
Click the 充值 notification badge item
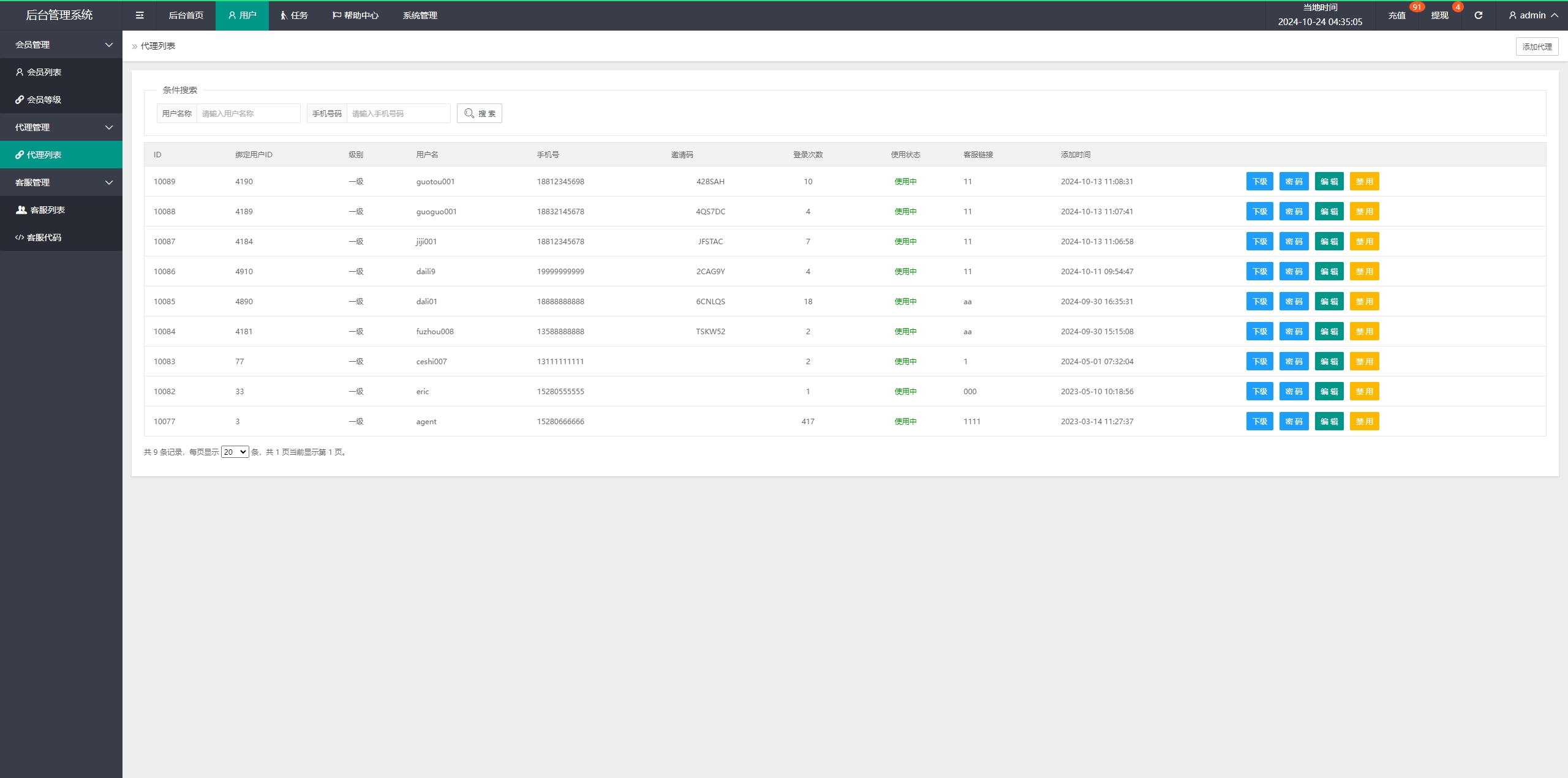point(1396,15)
